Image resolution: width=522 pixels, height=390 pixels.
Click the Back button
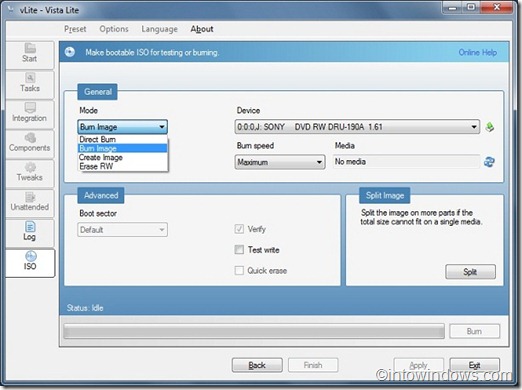(257, 365)
